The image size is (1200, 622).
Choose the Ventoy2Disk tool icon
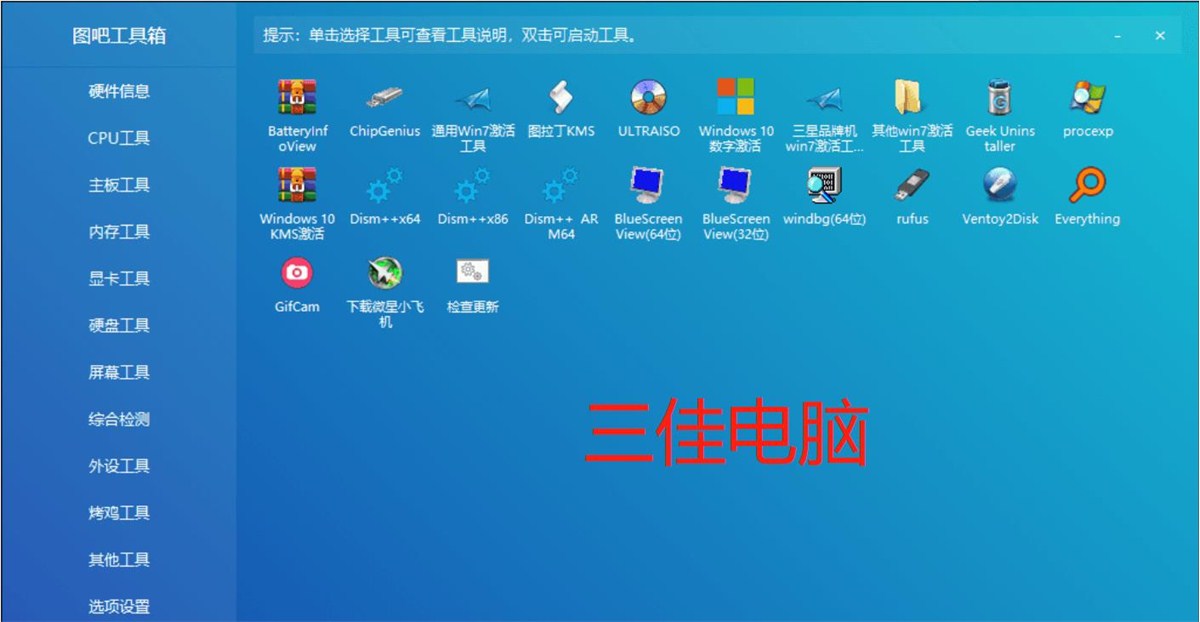pos(999,185)
